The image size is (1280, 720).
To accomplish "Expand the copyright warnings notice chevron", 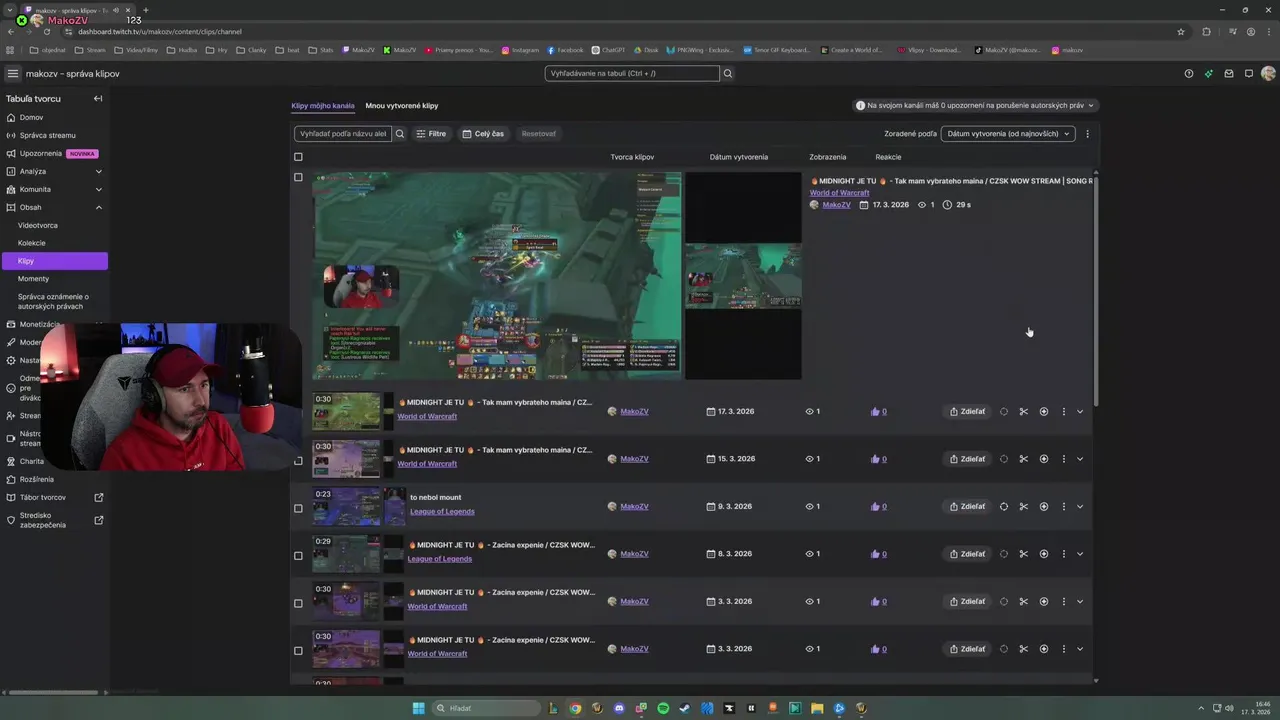I will pos(1091,105).
